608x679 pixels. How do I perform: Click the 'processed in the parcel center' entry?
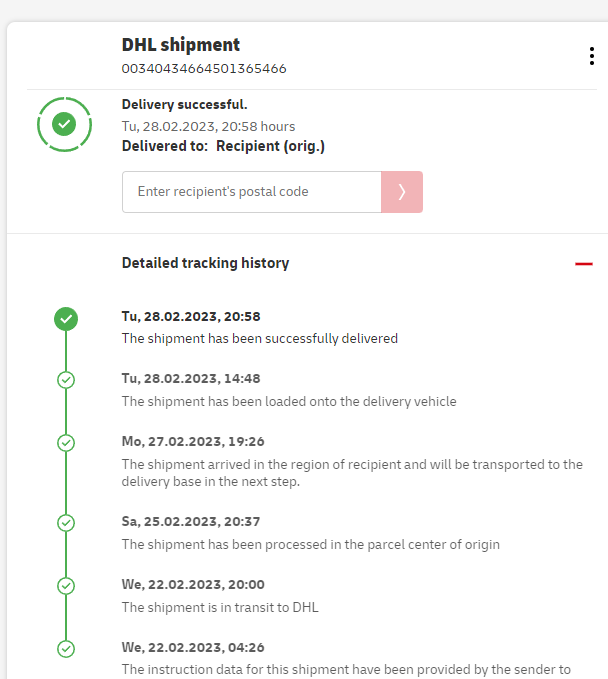point(310,544)
